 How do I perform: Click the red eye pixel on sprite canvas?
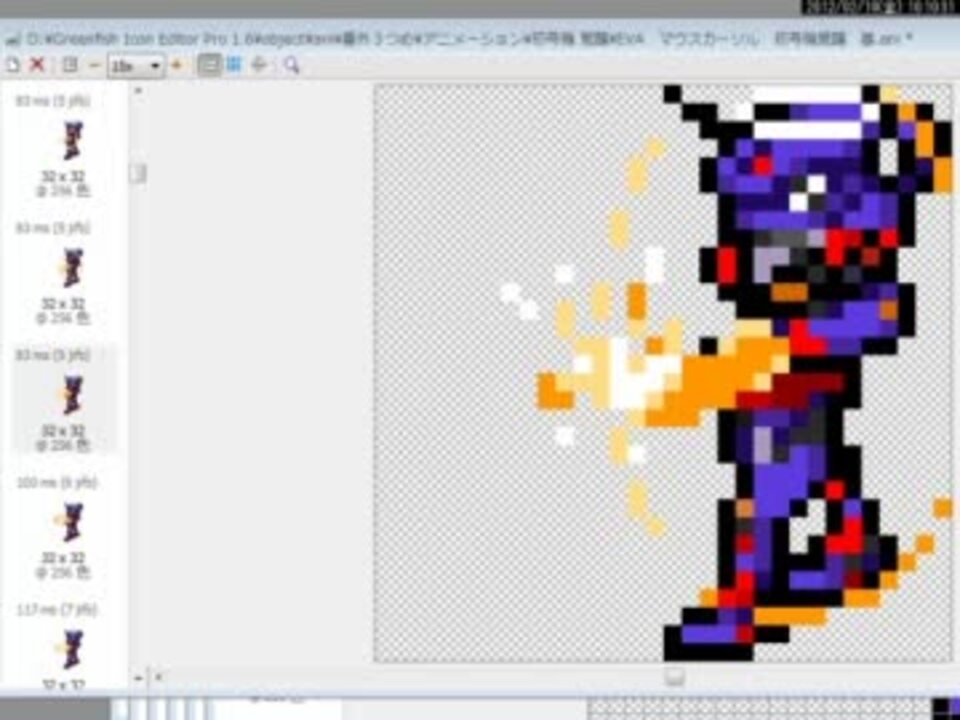tap(762, 166)
